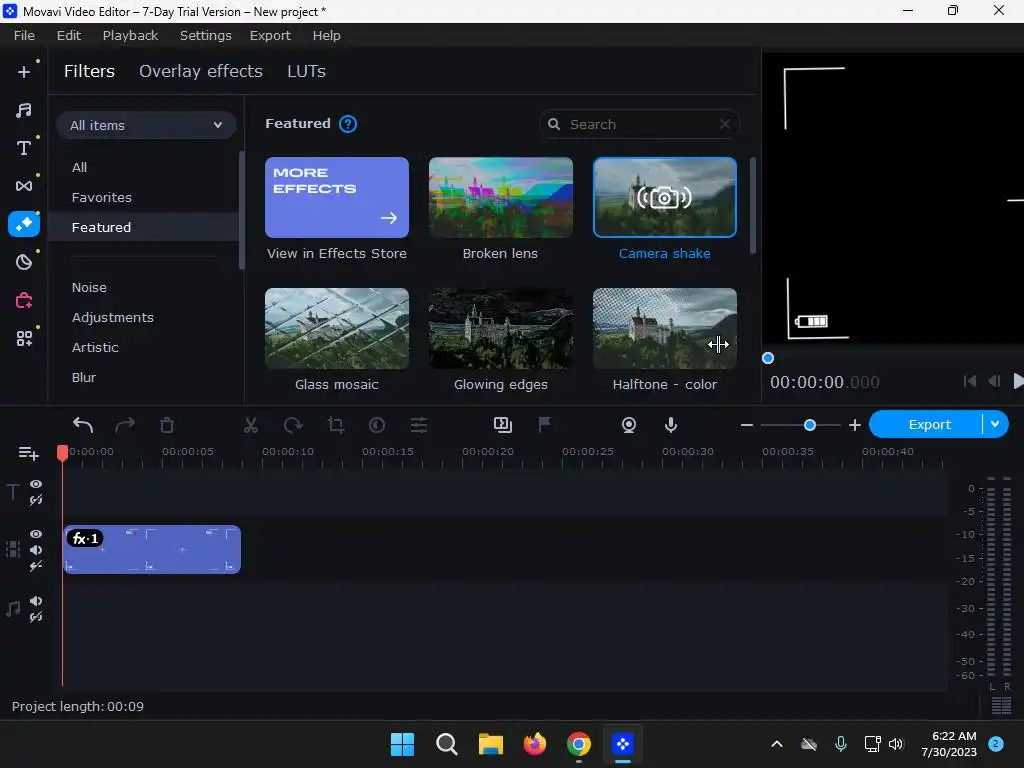Select the Artistic filter category
The height and width of the screenshot is (768, 1024).
coord(95,347)
